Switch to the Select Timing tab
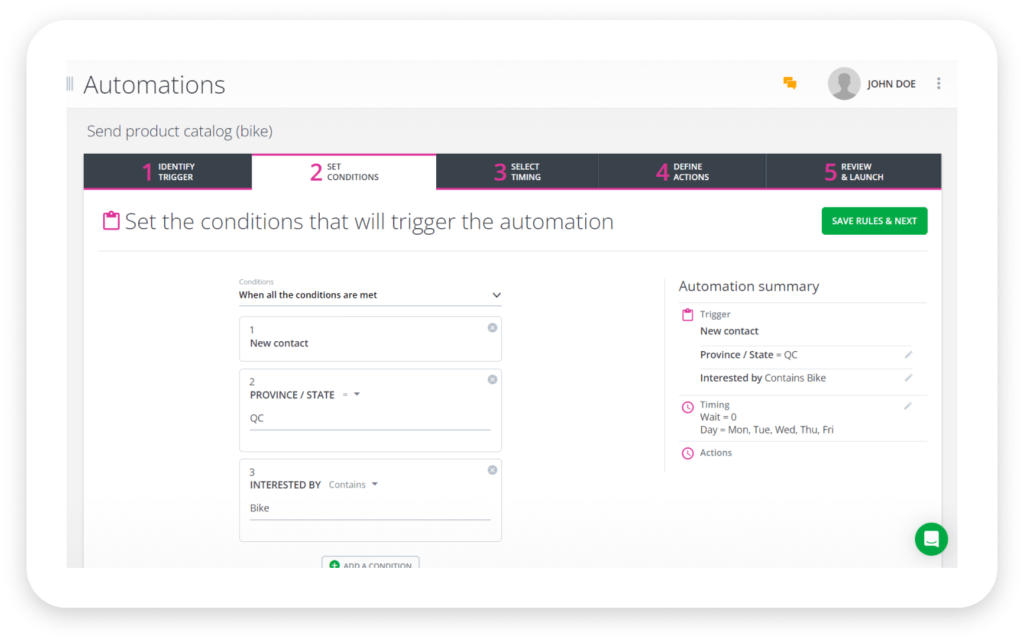The image size is (1024, 641). [x=517, y=171]
